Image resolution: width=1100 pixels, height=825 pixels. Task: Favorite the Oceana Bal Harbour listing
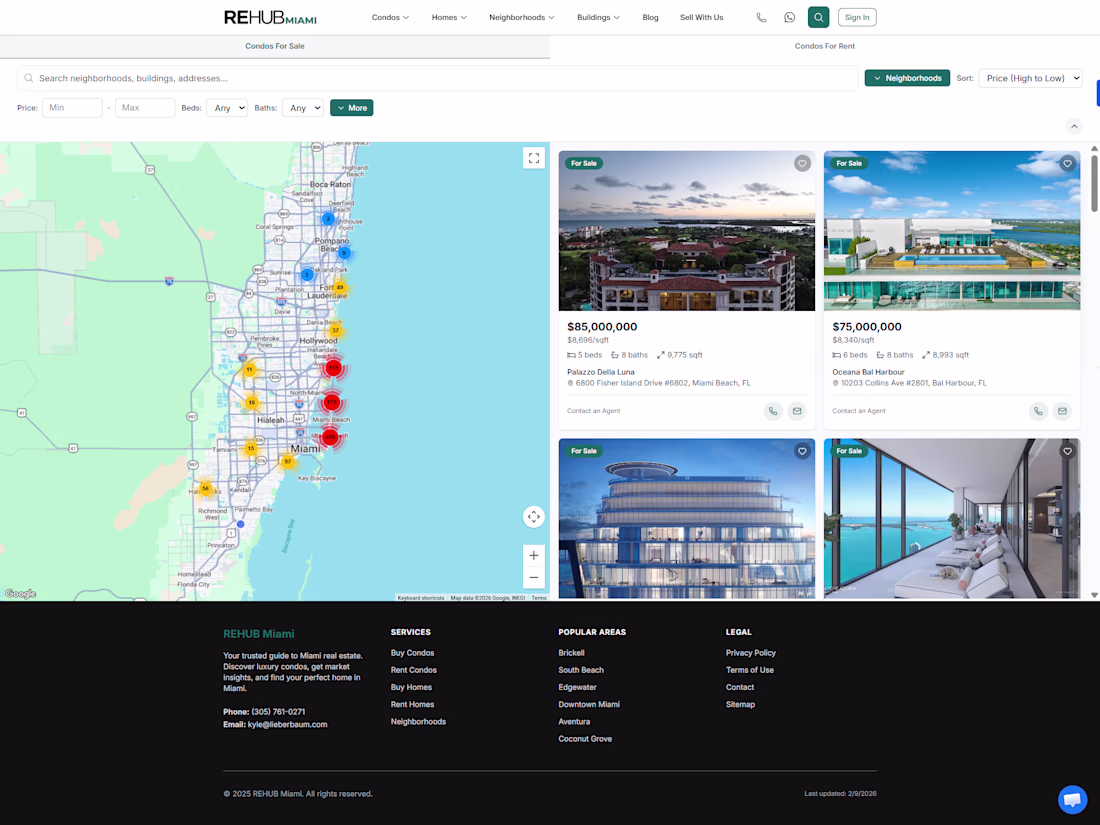point(1067,163)
